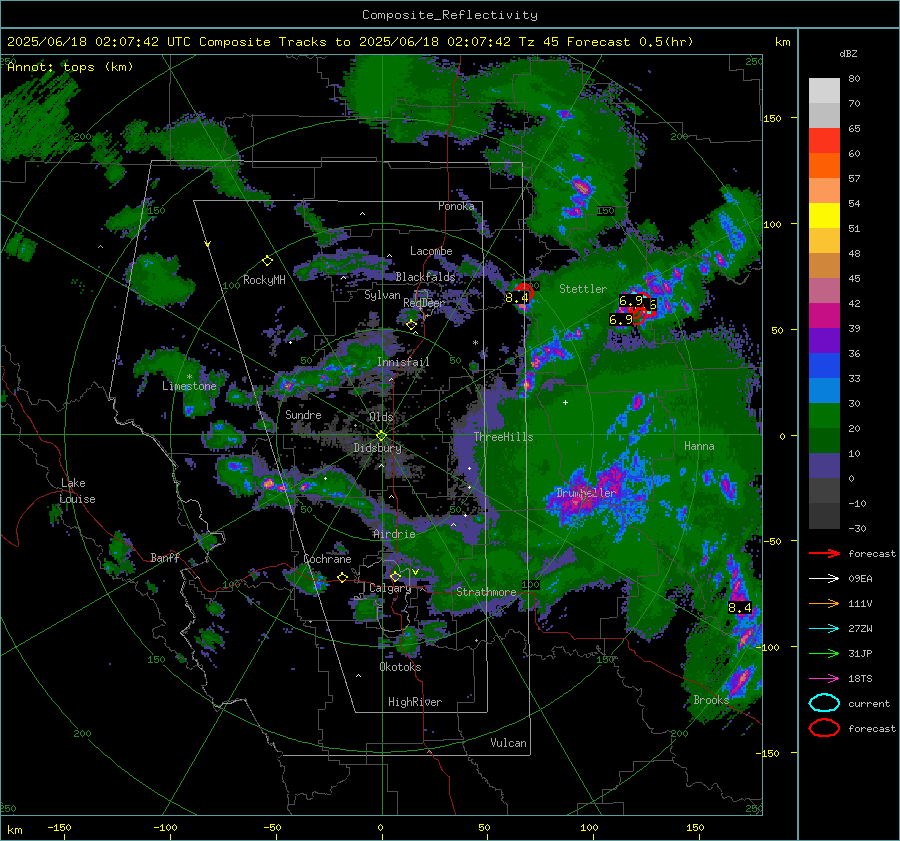The height and width of the screenshot is (841, 900).
Task: Click the Innisfail city label
Action: coord(403,362)
